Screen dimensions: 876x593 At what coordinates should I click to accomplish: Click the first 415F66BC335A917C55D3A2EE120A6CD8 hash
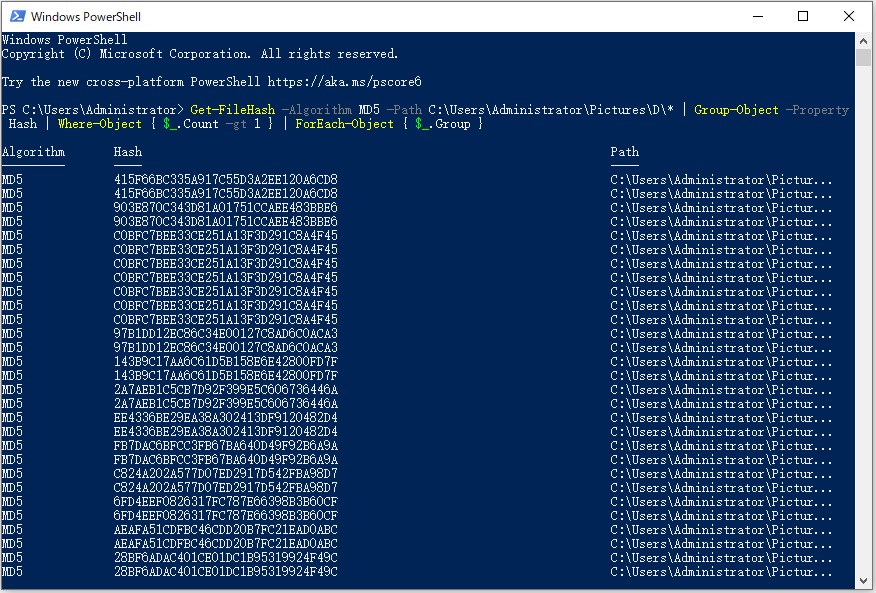pos(226,179)
